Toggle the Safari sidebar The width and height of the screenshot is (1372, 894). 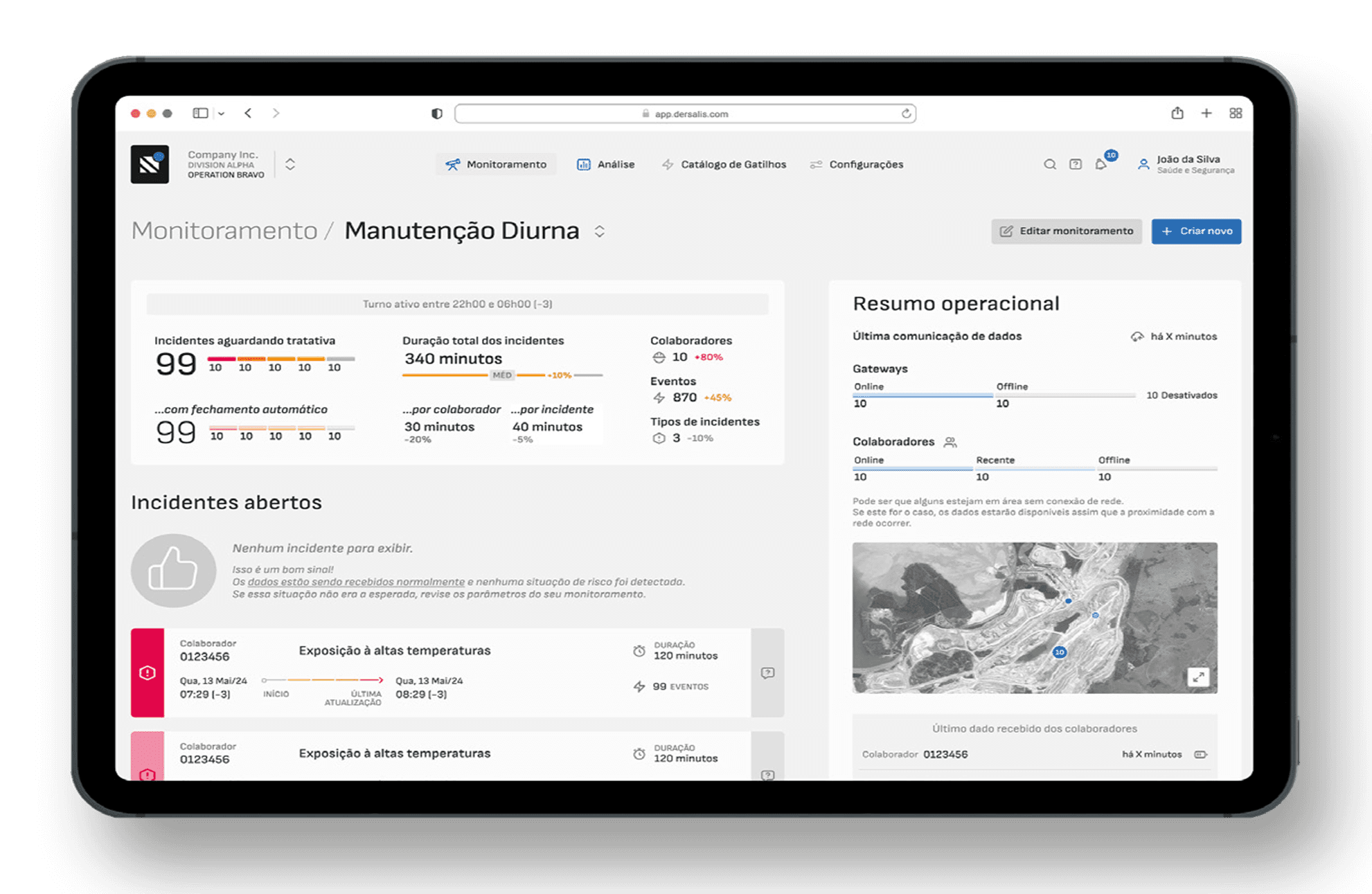200,113
